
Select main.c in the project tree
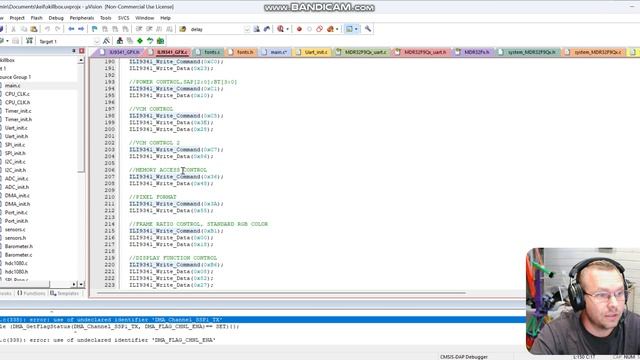[12, 85]
